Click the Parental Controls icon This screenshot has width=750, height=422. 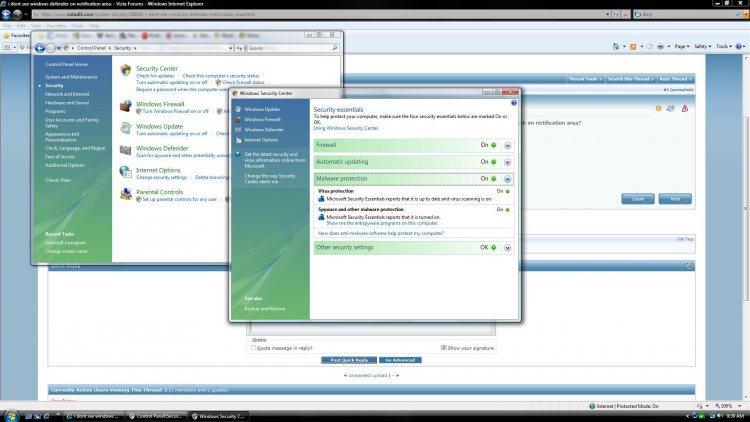[126, 194]
